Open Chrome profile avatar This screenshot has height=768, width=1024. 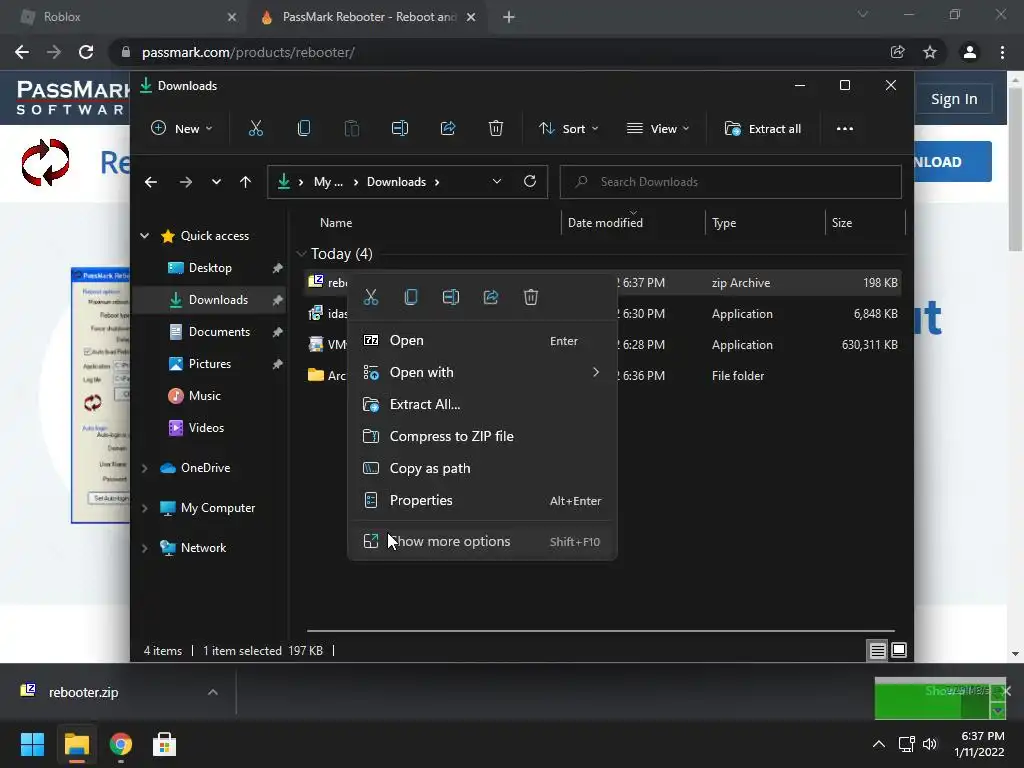(970, 52)
